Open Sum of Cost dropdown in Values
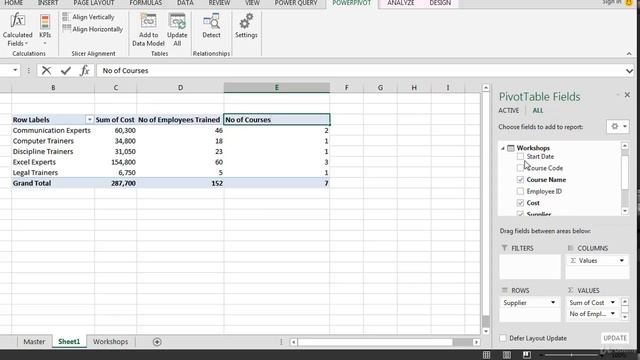The image size is (640, 360). pos(613,302)
